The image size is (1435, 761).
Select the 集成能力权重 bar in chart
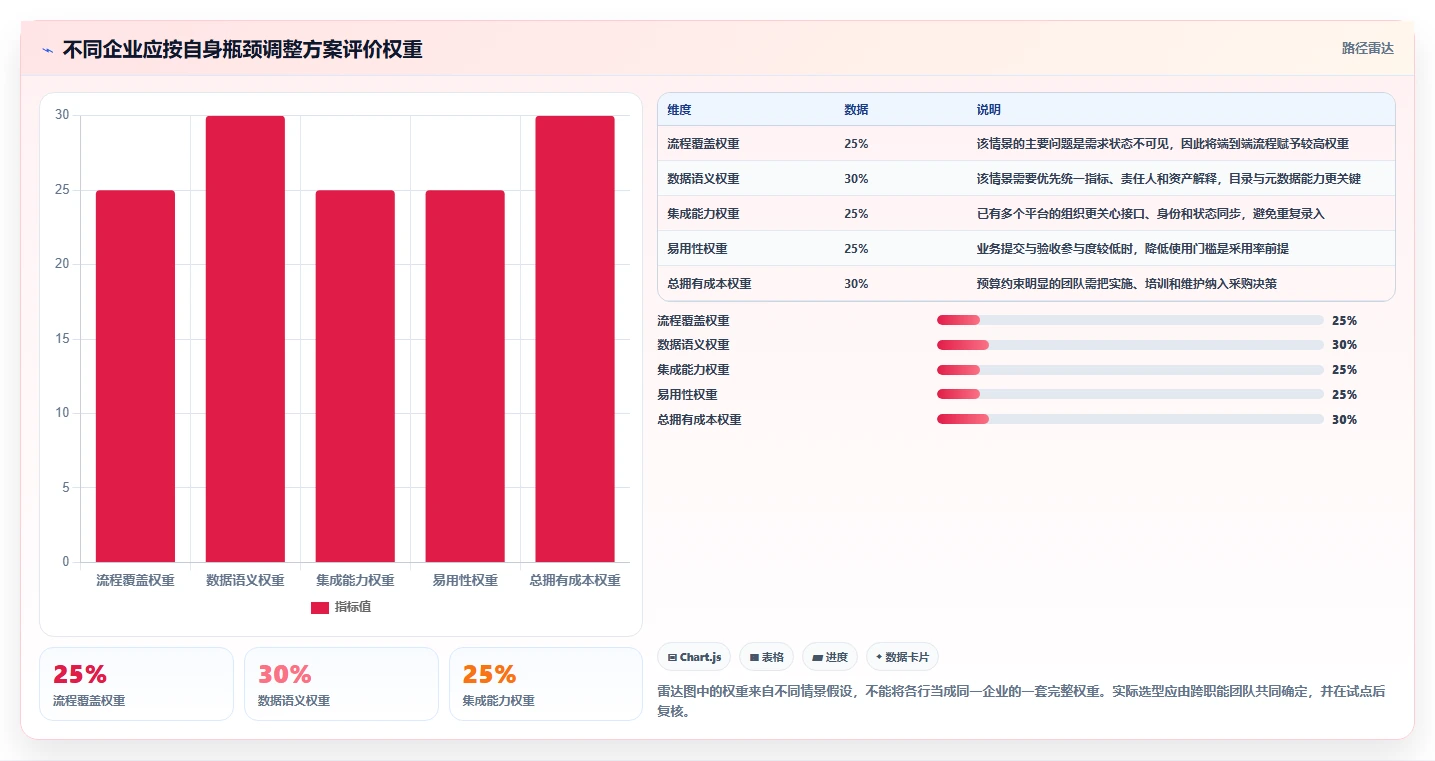pos(355,376)
